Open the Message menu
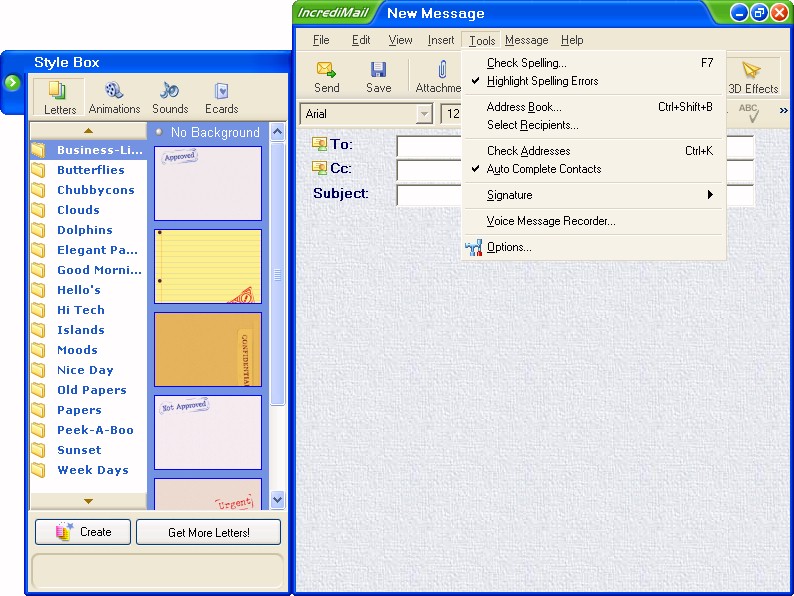This screenshot has width=794, height=596. [526, 40]
